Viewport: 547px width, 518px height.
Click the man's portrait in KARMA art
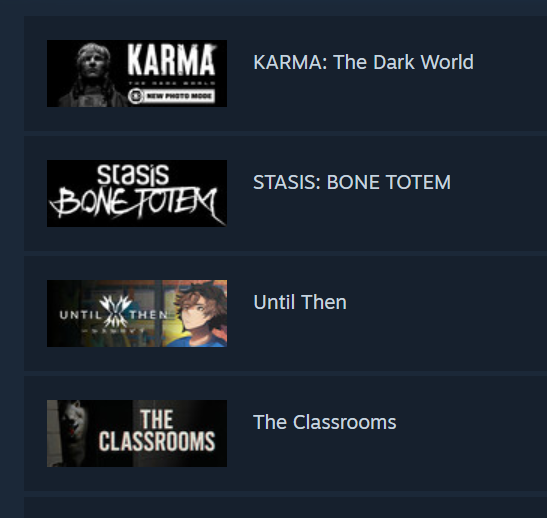point(92,75)
